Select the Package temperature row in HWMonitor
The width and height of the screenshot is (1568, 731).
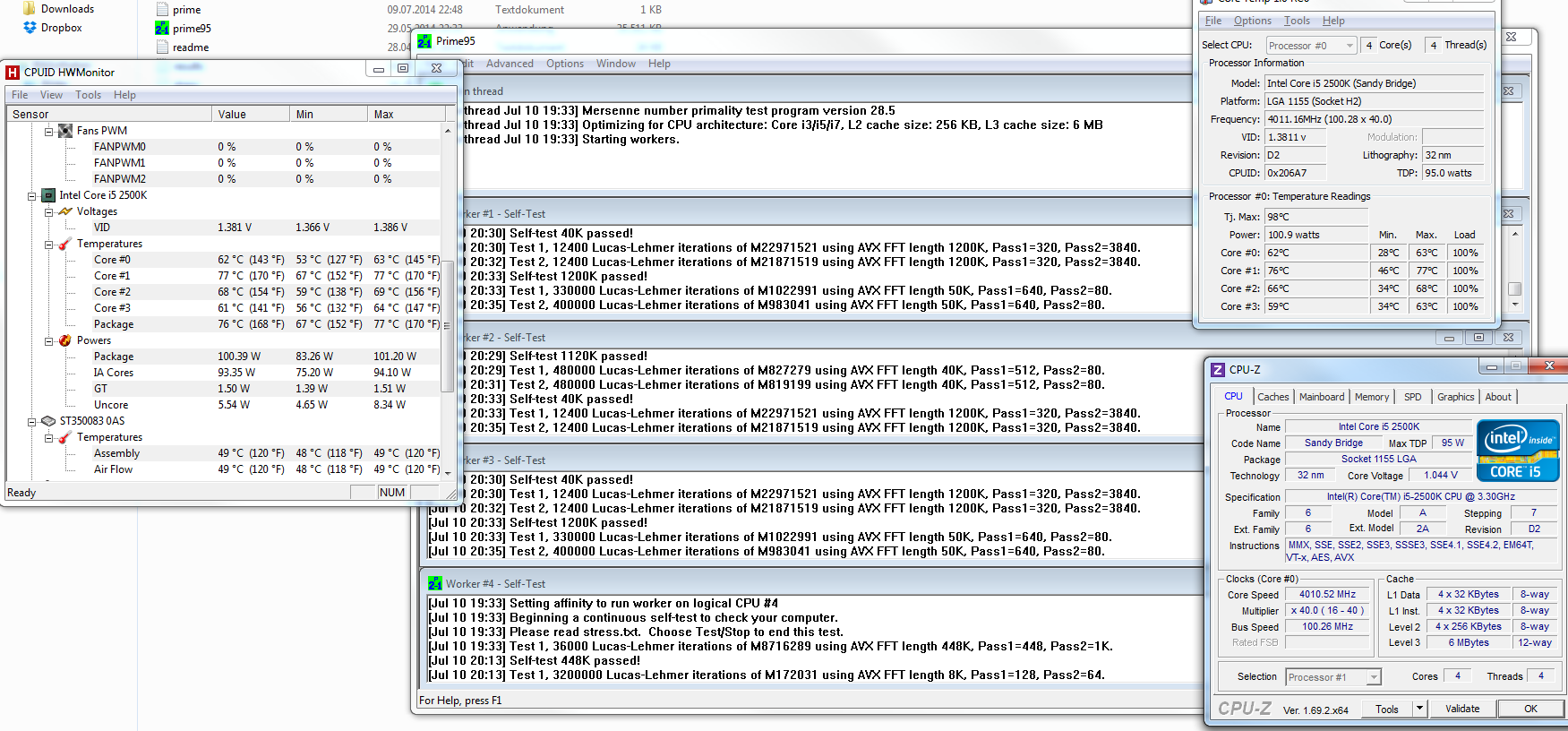click(224, 324)
